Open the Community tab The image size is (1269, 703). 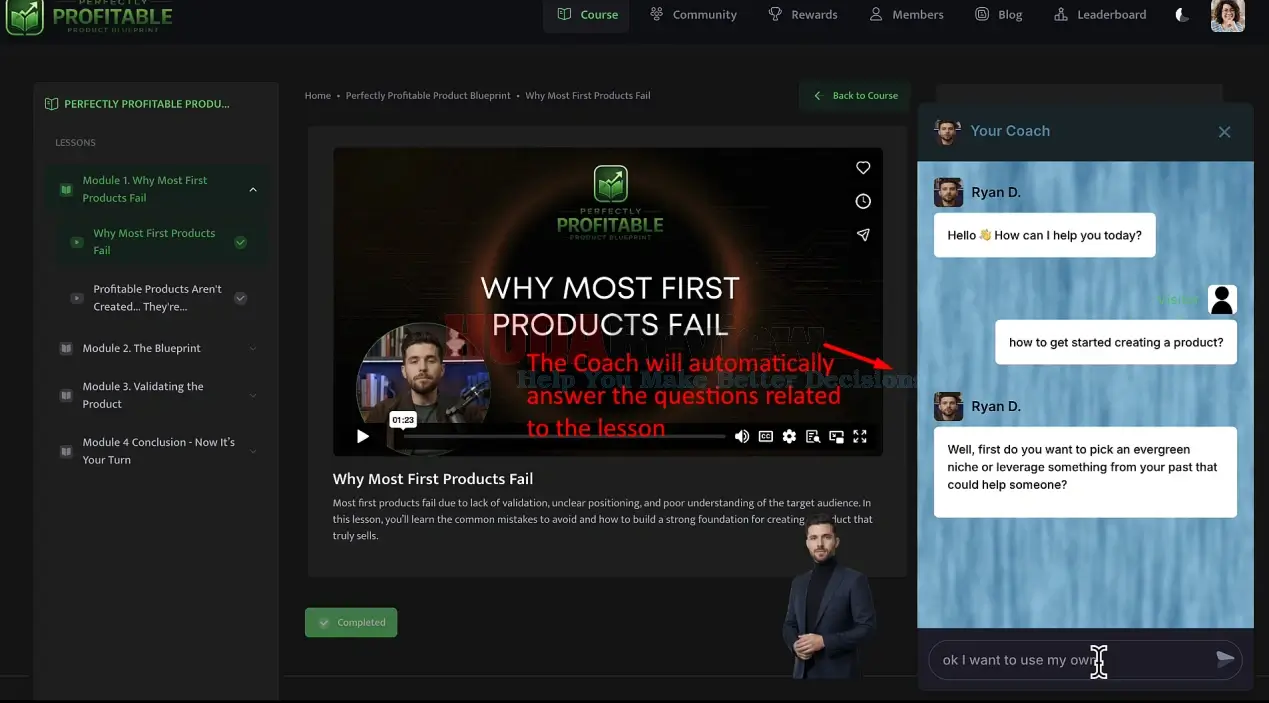[x=693, y=15]
